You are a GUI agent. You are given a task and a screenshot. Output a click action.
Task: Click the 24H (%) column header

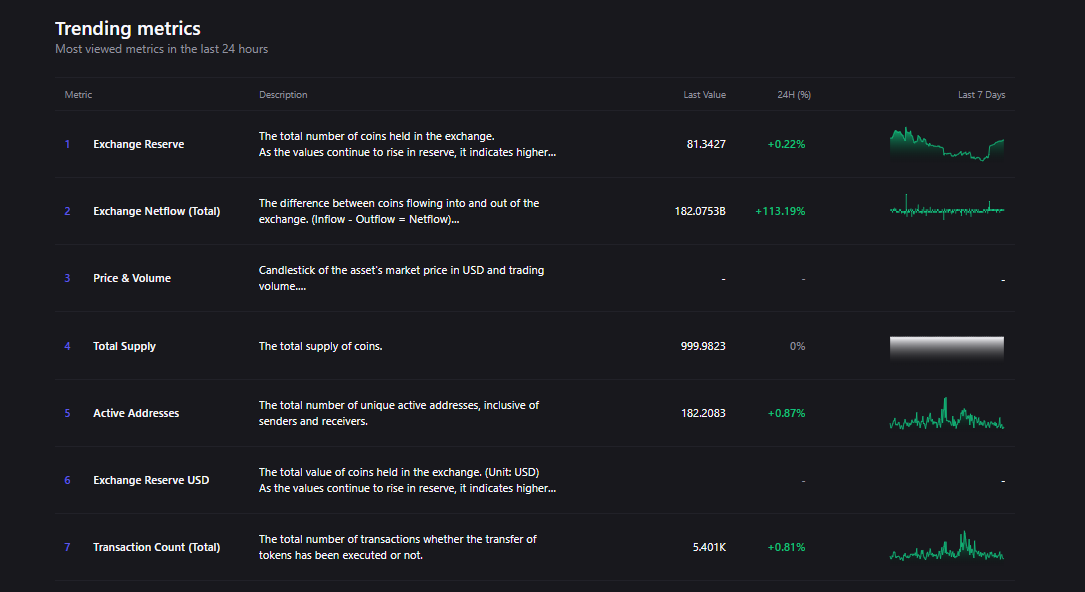click(793, 95)
